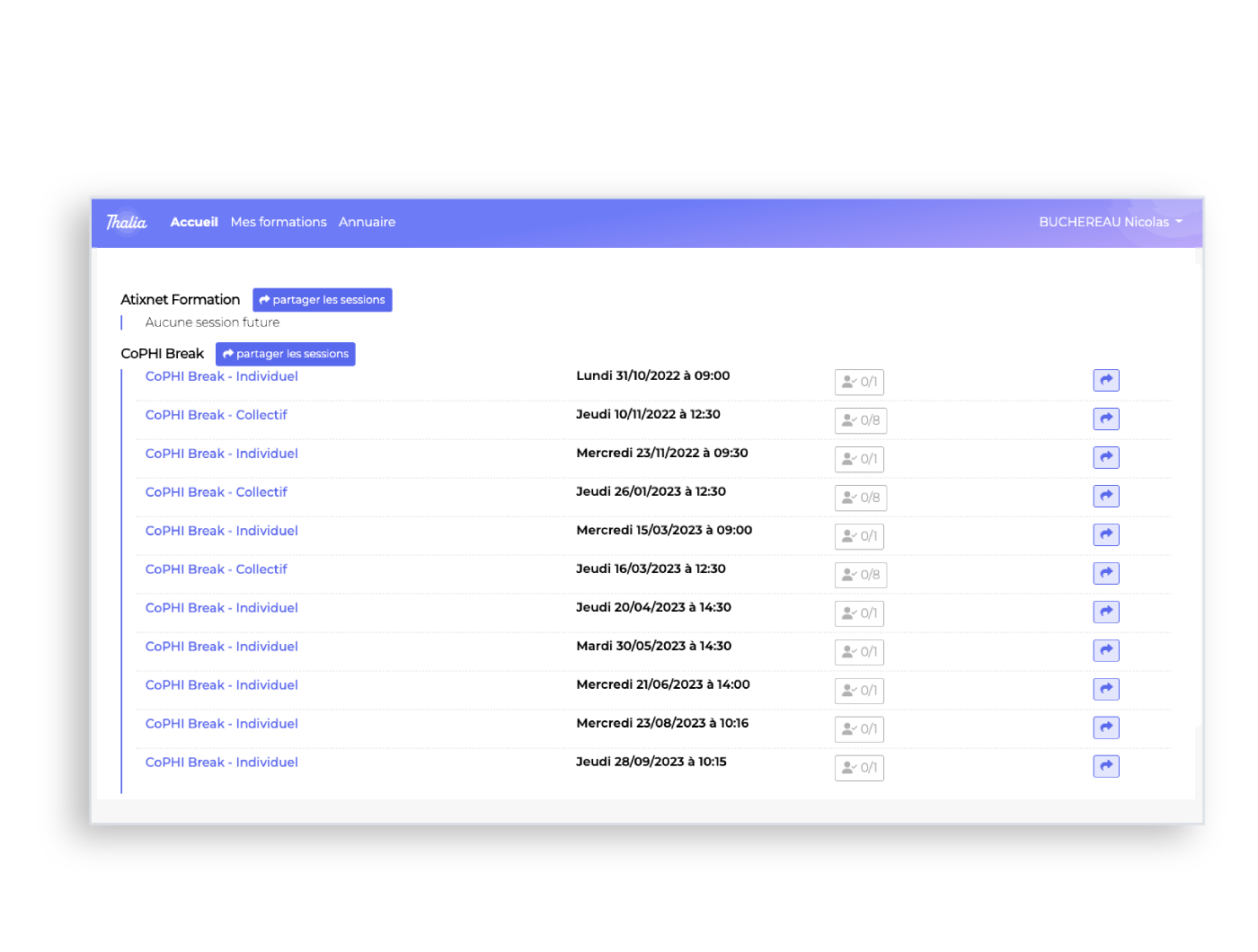
Task: Open the Annuaire page
Action: tap(367, 222)
